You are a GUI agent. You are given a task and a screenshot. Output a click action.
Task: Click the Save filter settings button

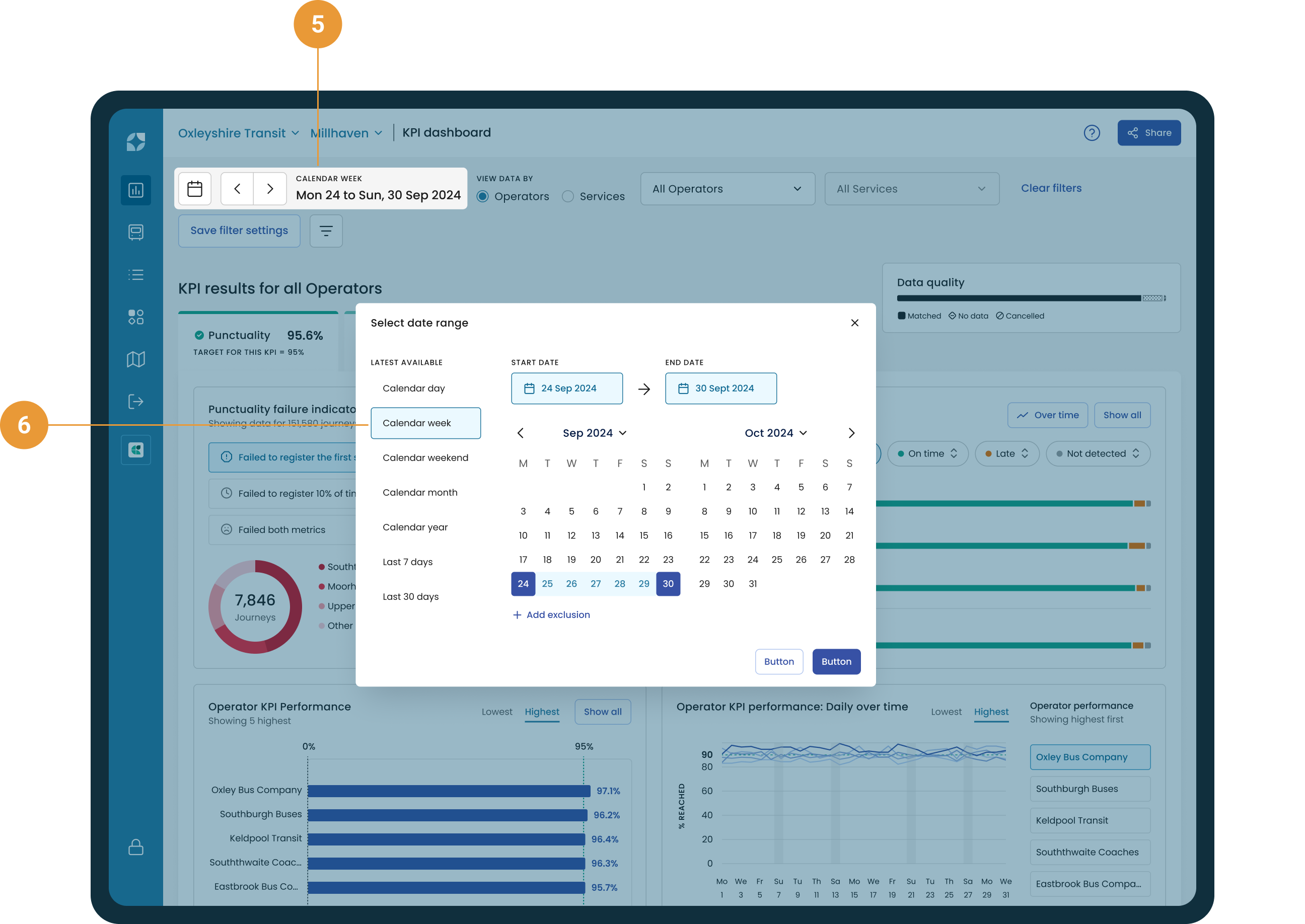point(239,231)
